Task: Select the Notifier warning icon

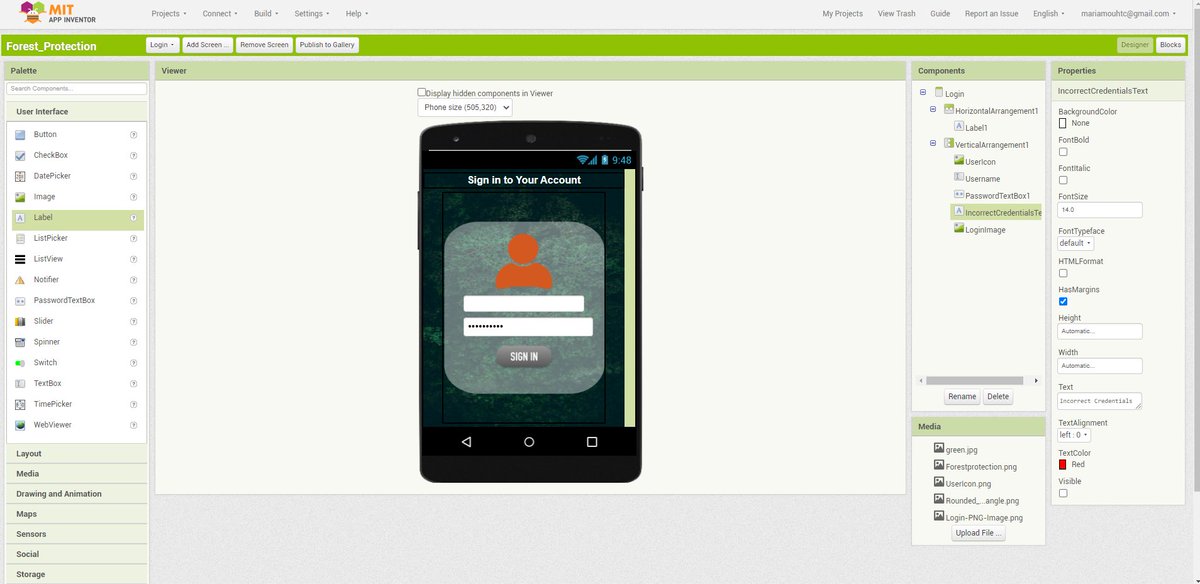Action: coord(20,280)
